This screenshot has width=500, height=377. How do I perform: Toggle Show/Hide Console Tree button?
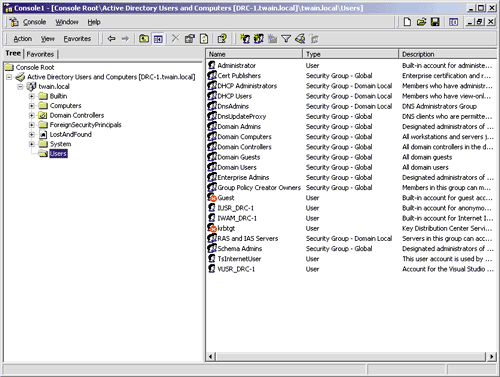click(x=158, y=39)
